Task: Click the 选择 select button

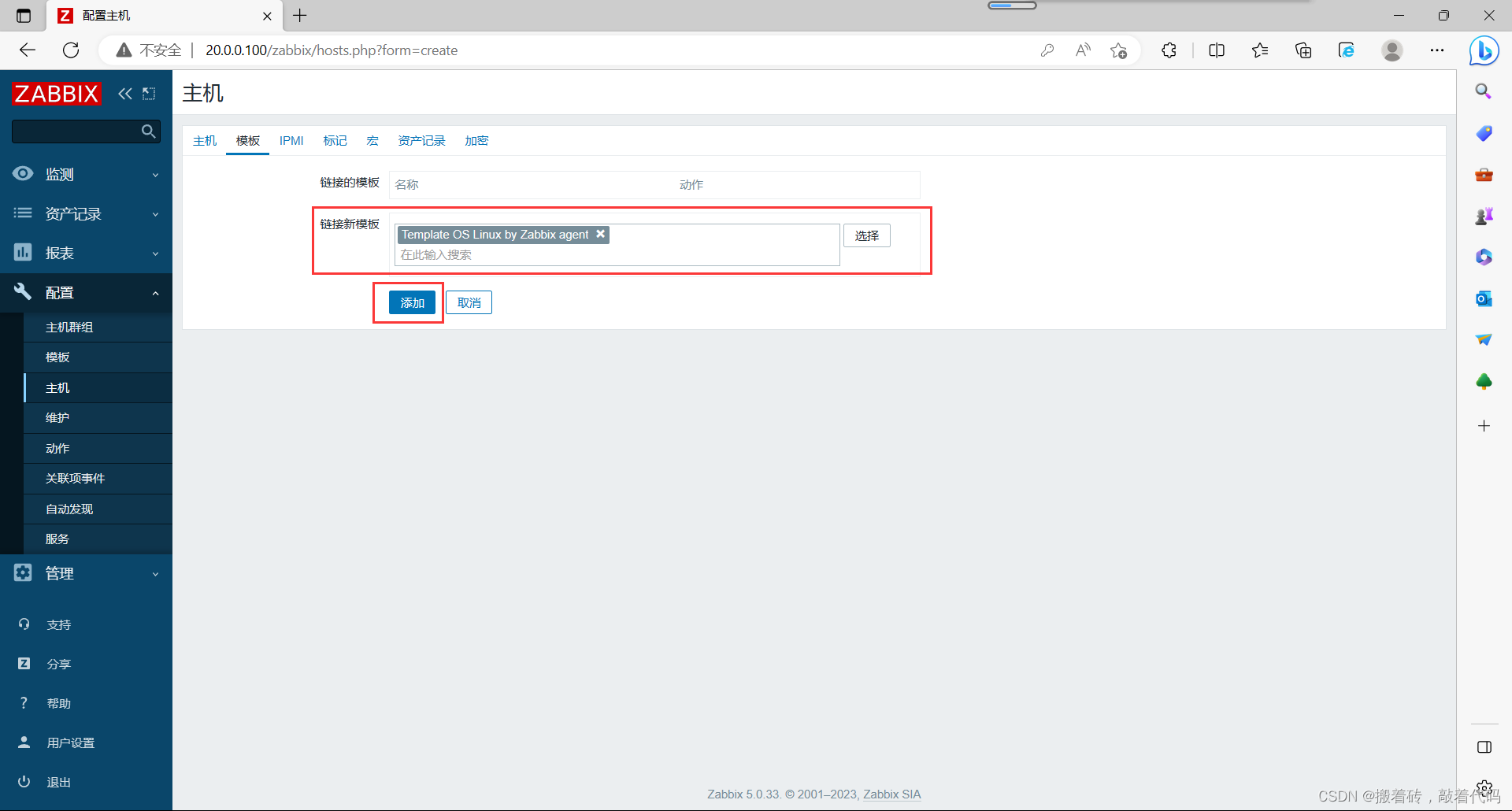Action: (867, 235)
